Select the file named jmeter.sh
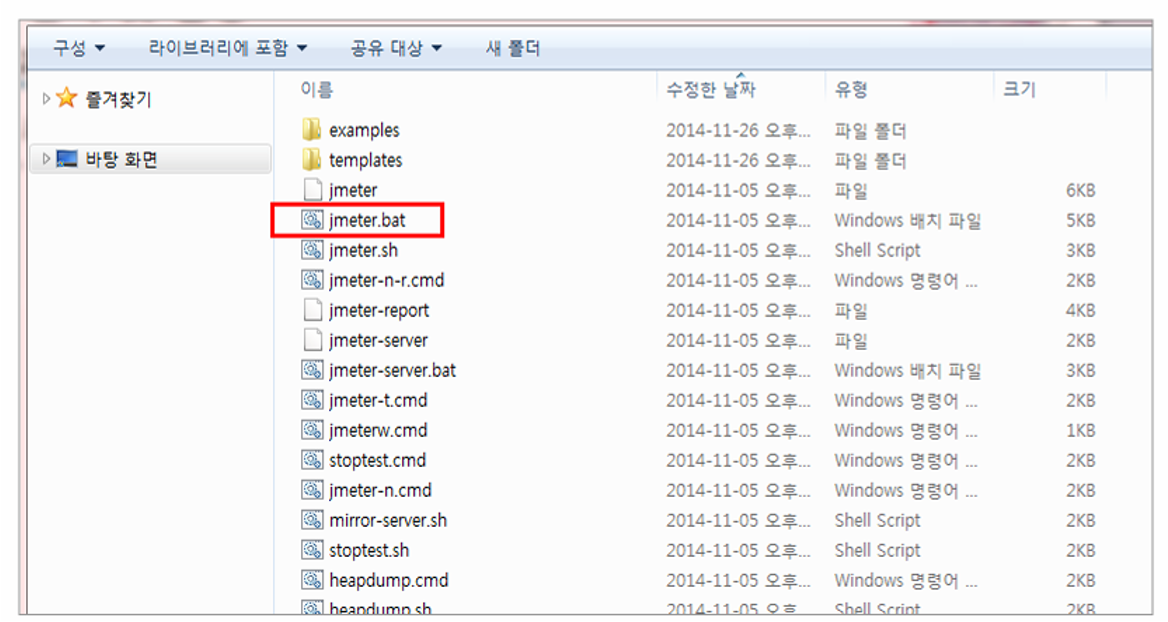The height and width of the screenshot is (622, 1168). (364, 250)
